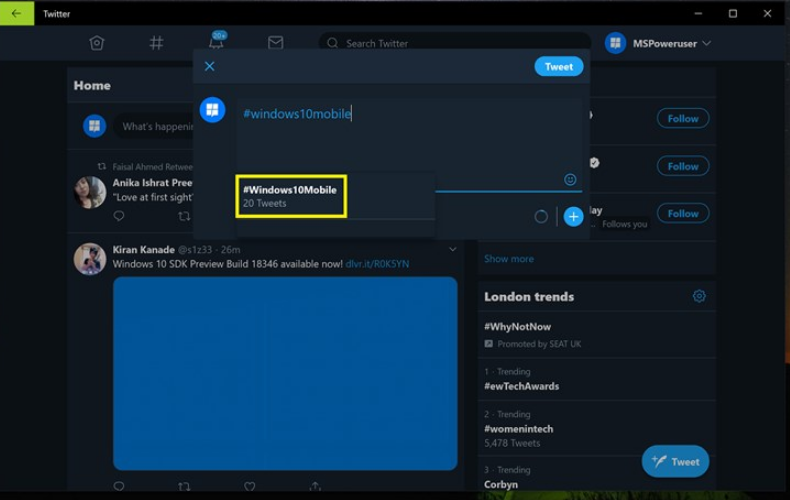Open Kiran Kanade tweet options chevron
This screenshot has width=790, height=500.
pyautogui.click(x=452, y=249)
